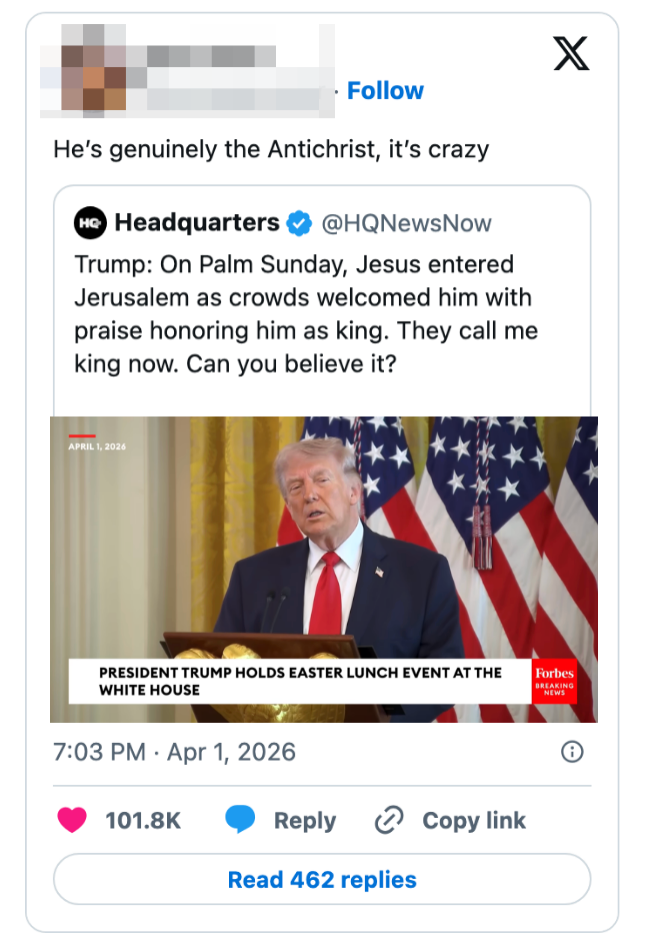The width and height of the screenshot is (662, 944).
Task: Click the HQ Headquarters profile logo
Action: (x=88, y=223)
